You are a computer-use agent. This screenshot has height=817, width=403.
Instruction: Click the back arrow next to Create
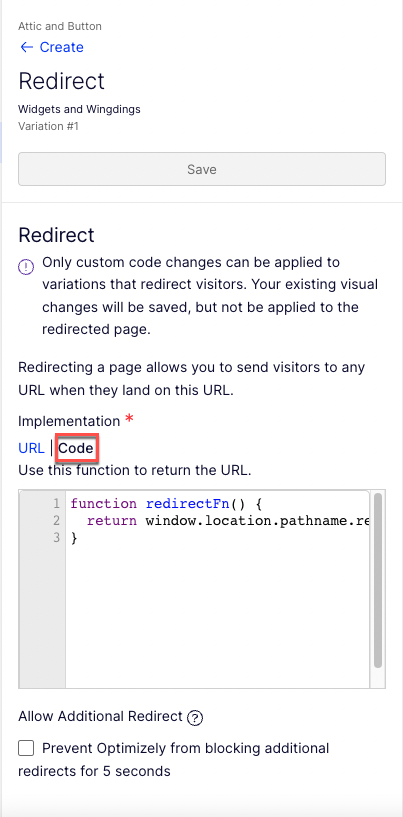click(27, 47)
